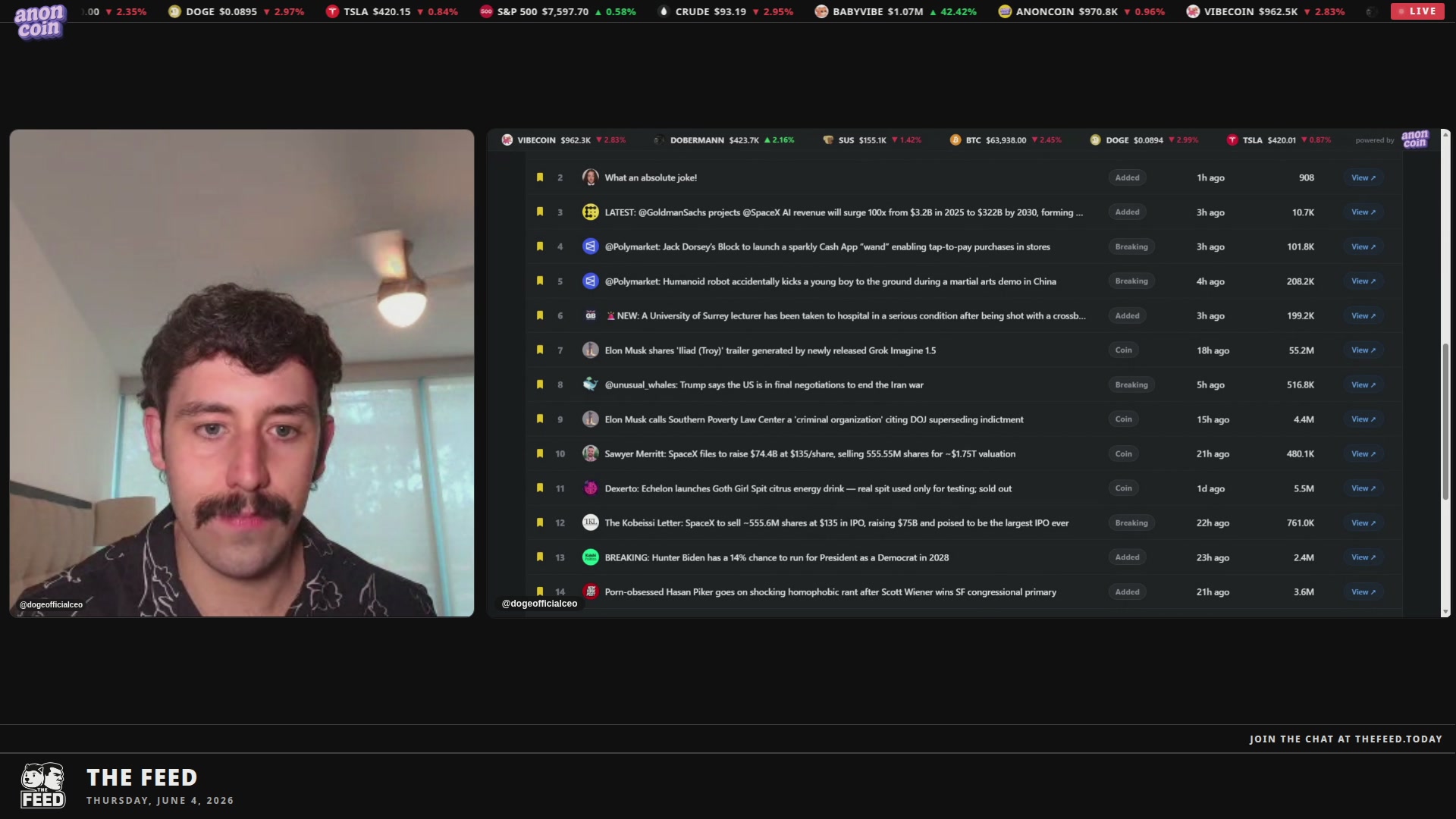Viewport: 1456px width, 819px height.
Task: Click the anon coin logo at top left
Action: point(39,21)
